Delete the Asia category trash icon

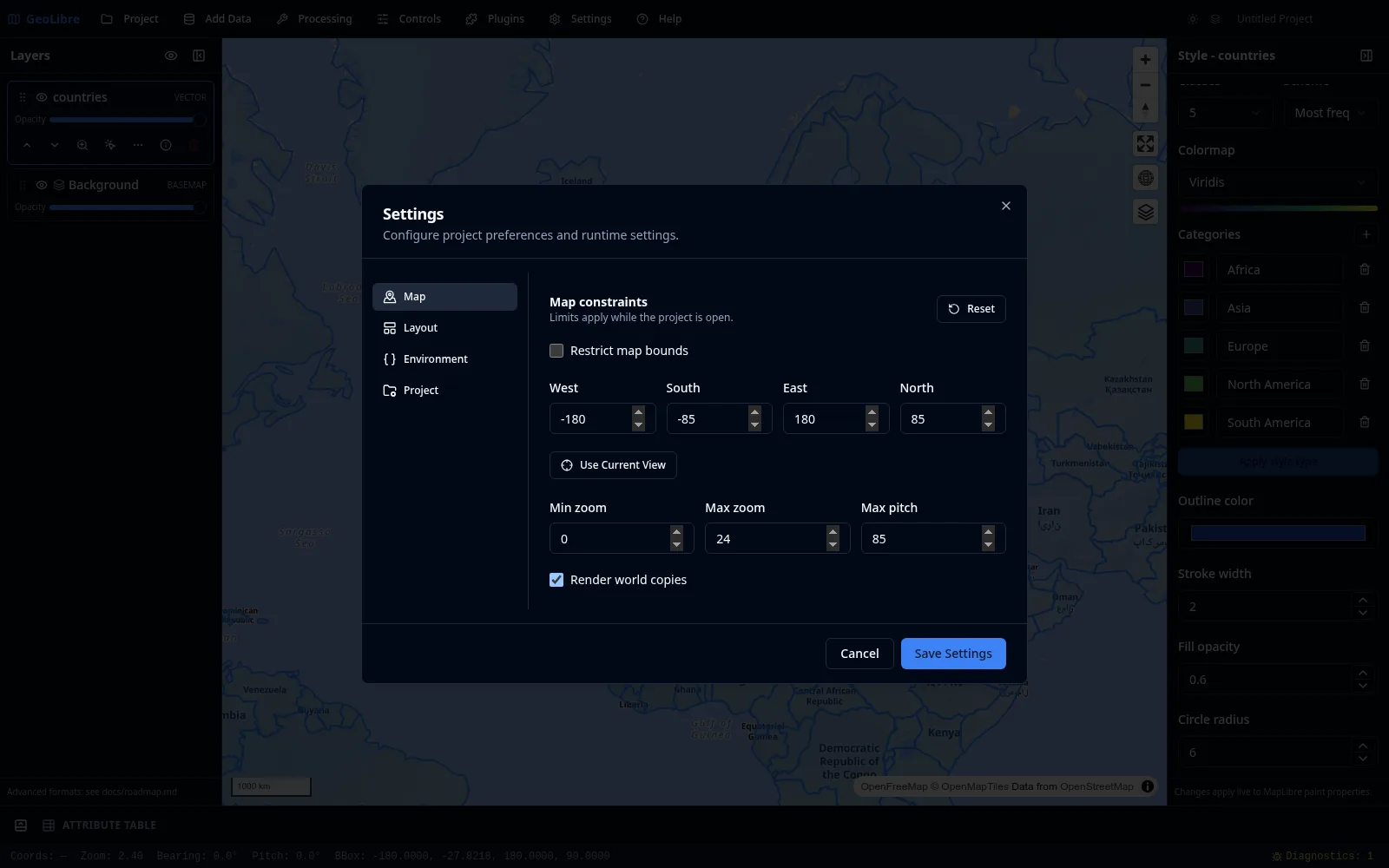(x=1365, y=308)
